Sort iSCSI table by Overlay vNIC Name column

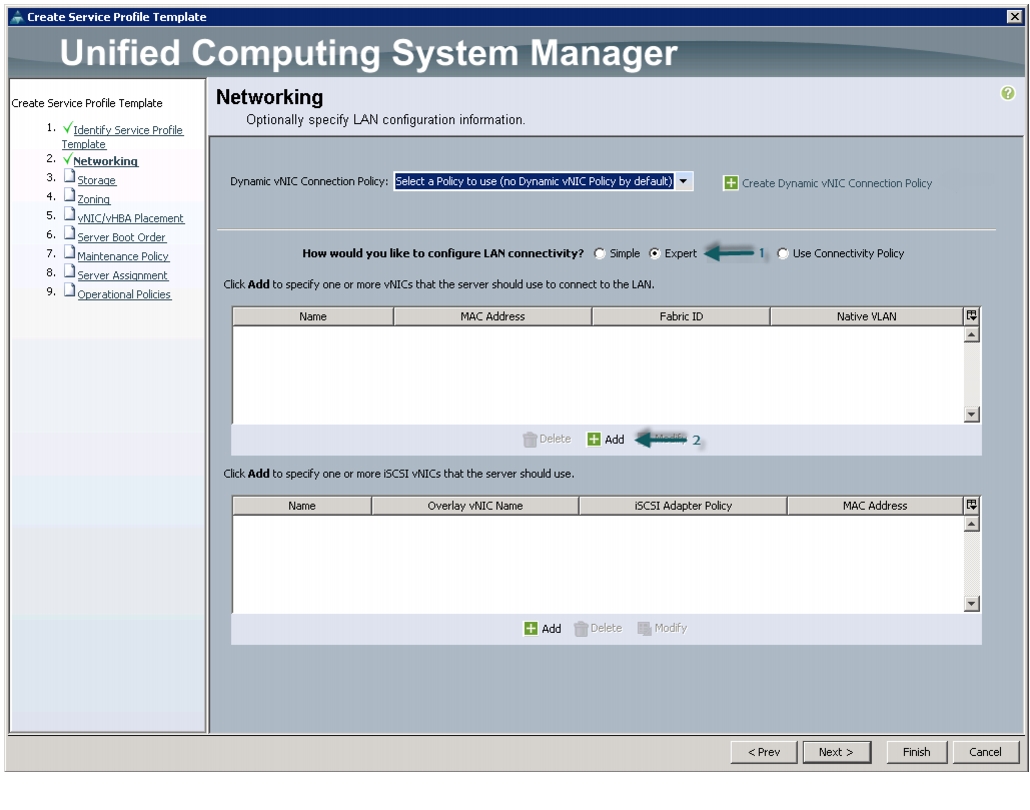point(475,506)
